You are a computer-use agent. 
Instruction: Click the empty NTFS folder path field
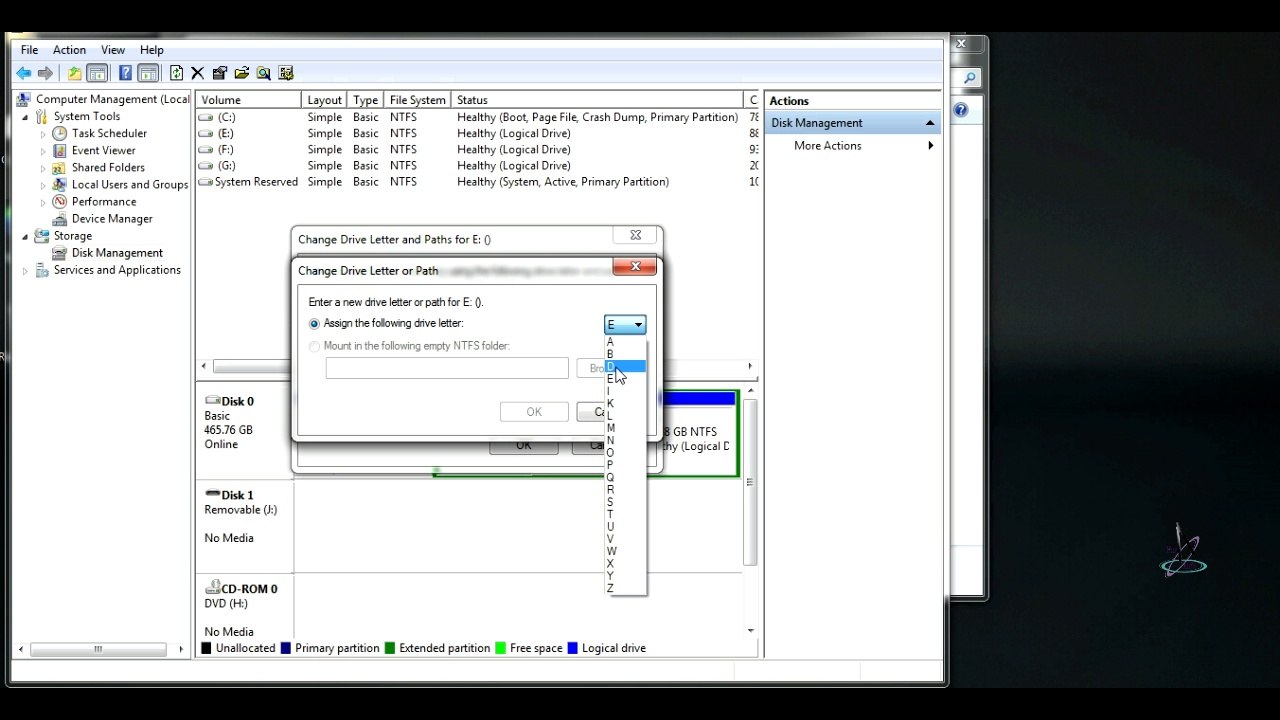[447, 368]
